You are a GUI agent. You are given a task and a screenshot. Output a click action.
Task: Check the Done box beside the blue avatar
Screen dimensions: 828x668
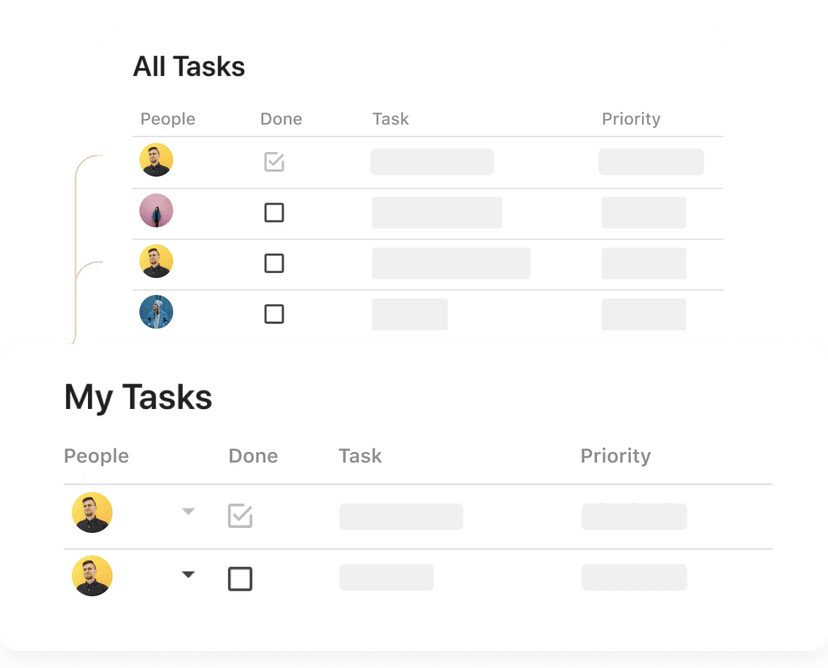(x=274, y=314)
